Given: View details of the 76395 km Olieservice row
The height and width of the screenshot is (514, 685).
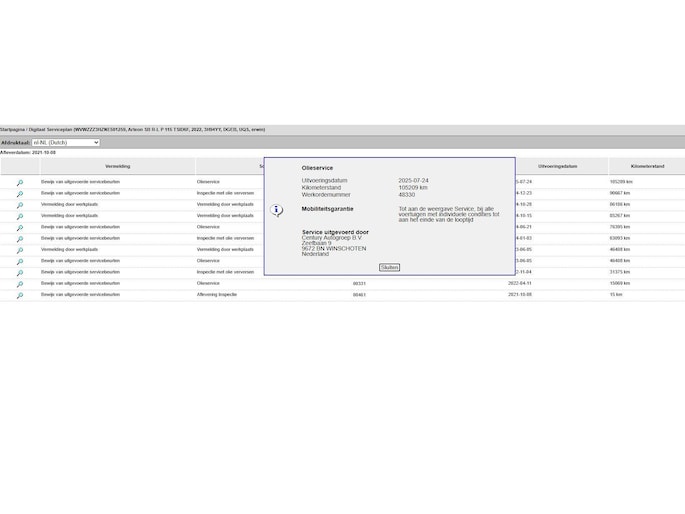Looking at the screenshot, I should [19, 227].
